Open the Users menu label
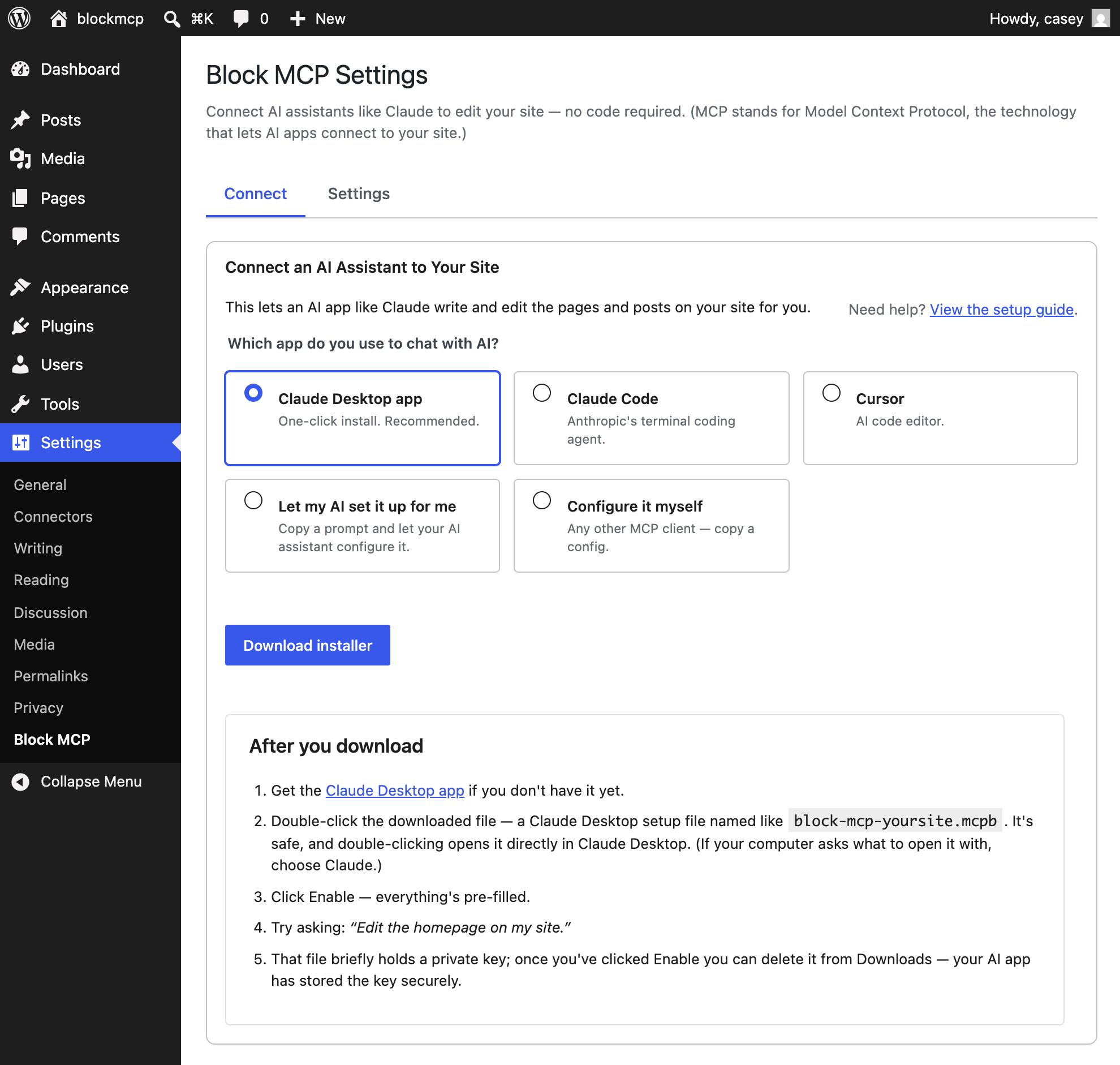This screenshot has height=1065, width=1120. coord(61,364)
